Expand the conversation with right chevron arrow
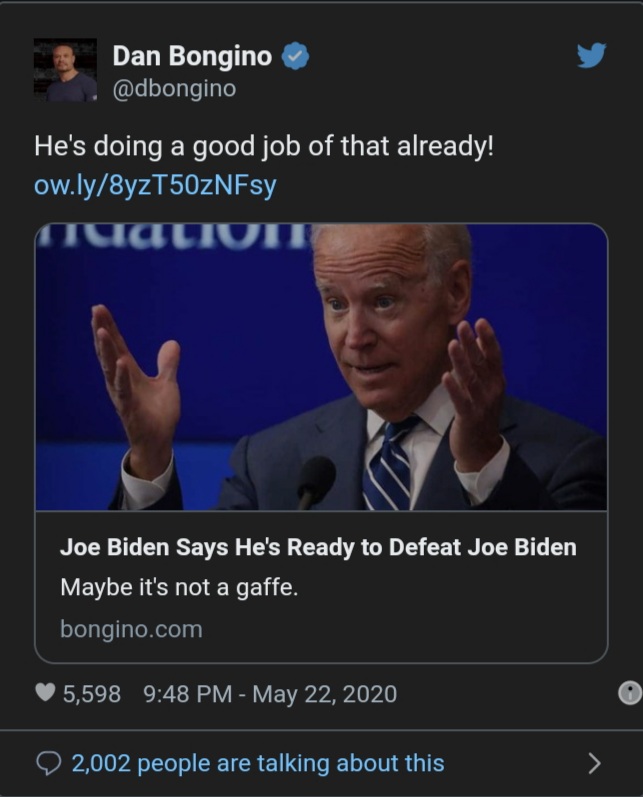 click(594, 763)
